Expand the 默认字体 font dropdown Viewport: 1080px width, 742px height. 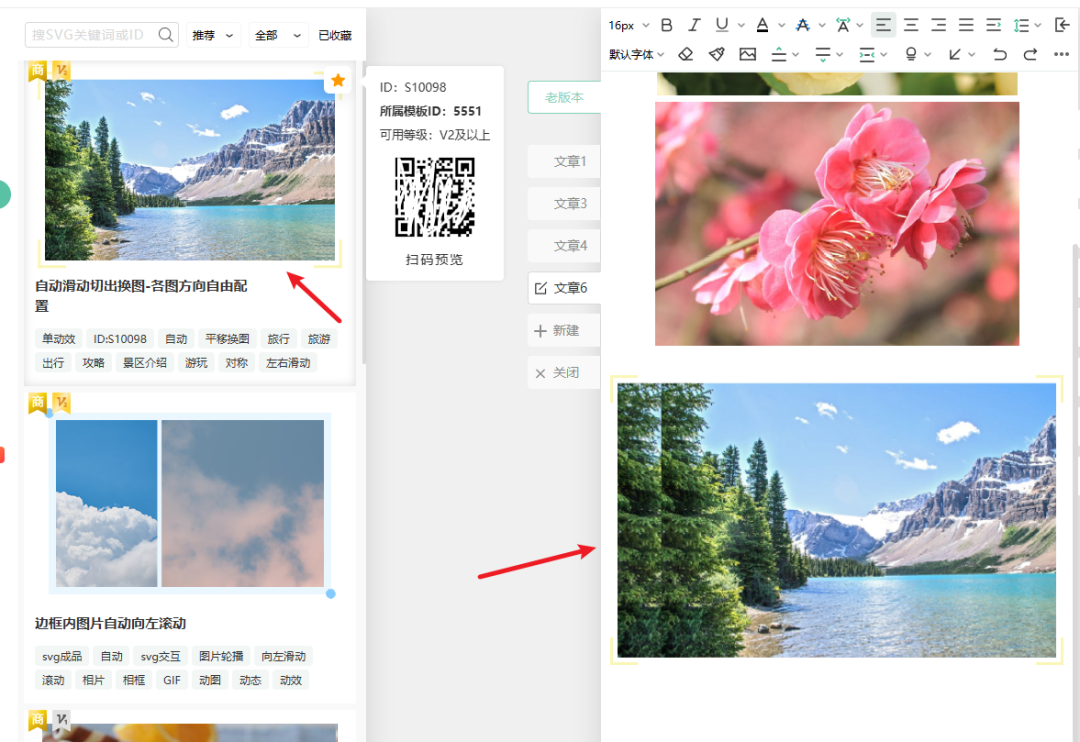[x=636, y=54]
